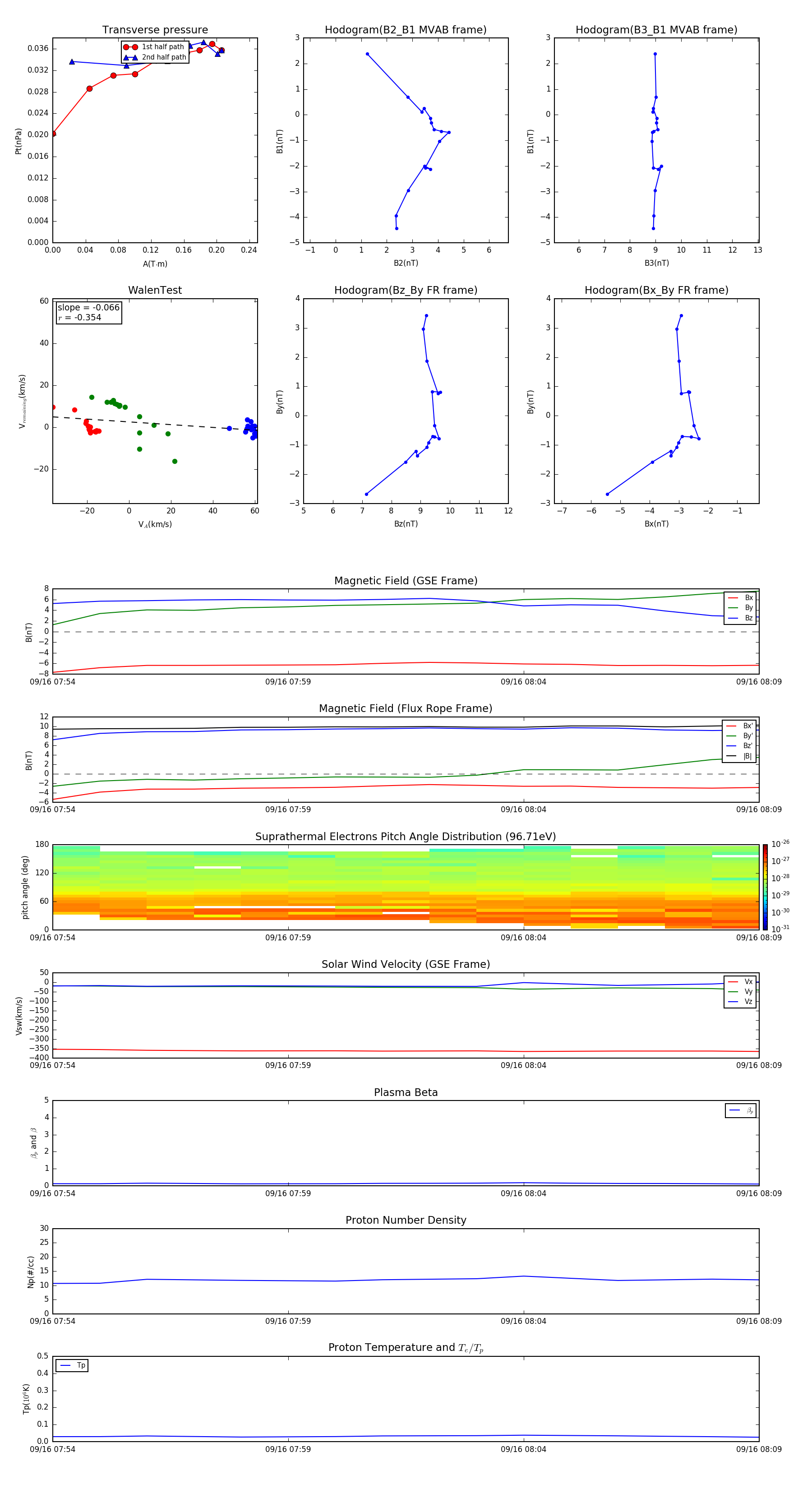Select the 'Plasma Beta' title
The height and width of the screenshot is (1489, 812).
click(x=406, y=1092)
